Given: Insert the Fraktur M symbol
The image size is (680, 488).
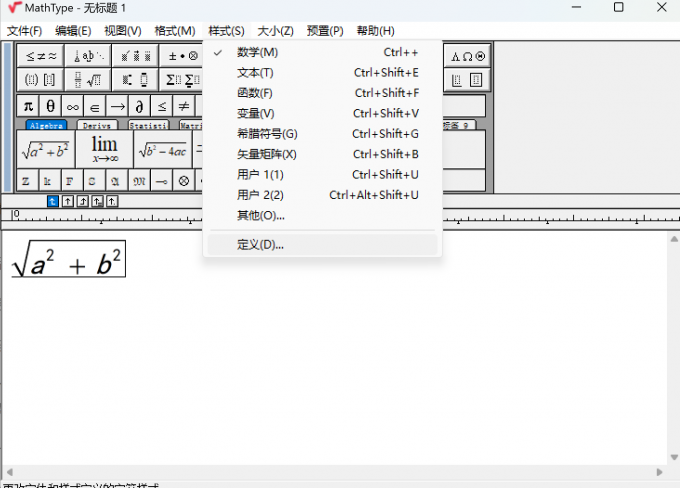Looking at the screenshot, I should coord(139,181).
